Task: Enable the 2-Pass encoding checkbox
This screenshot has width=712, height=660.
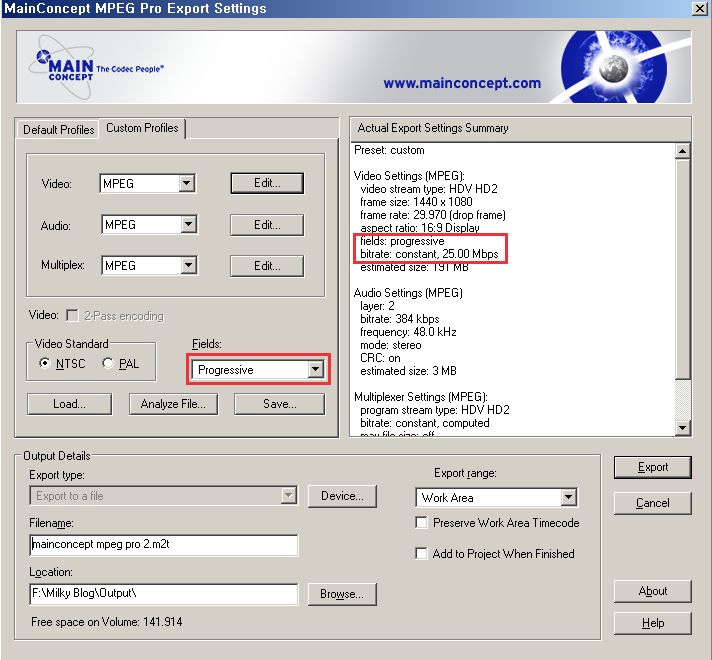Action: tap(72, 316)
